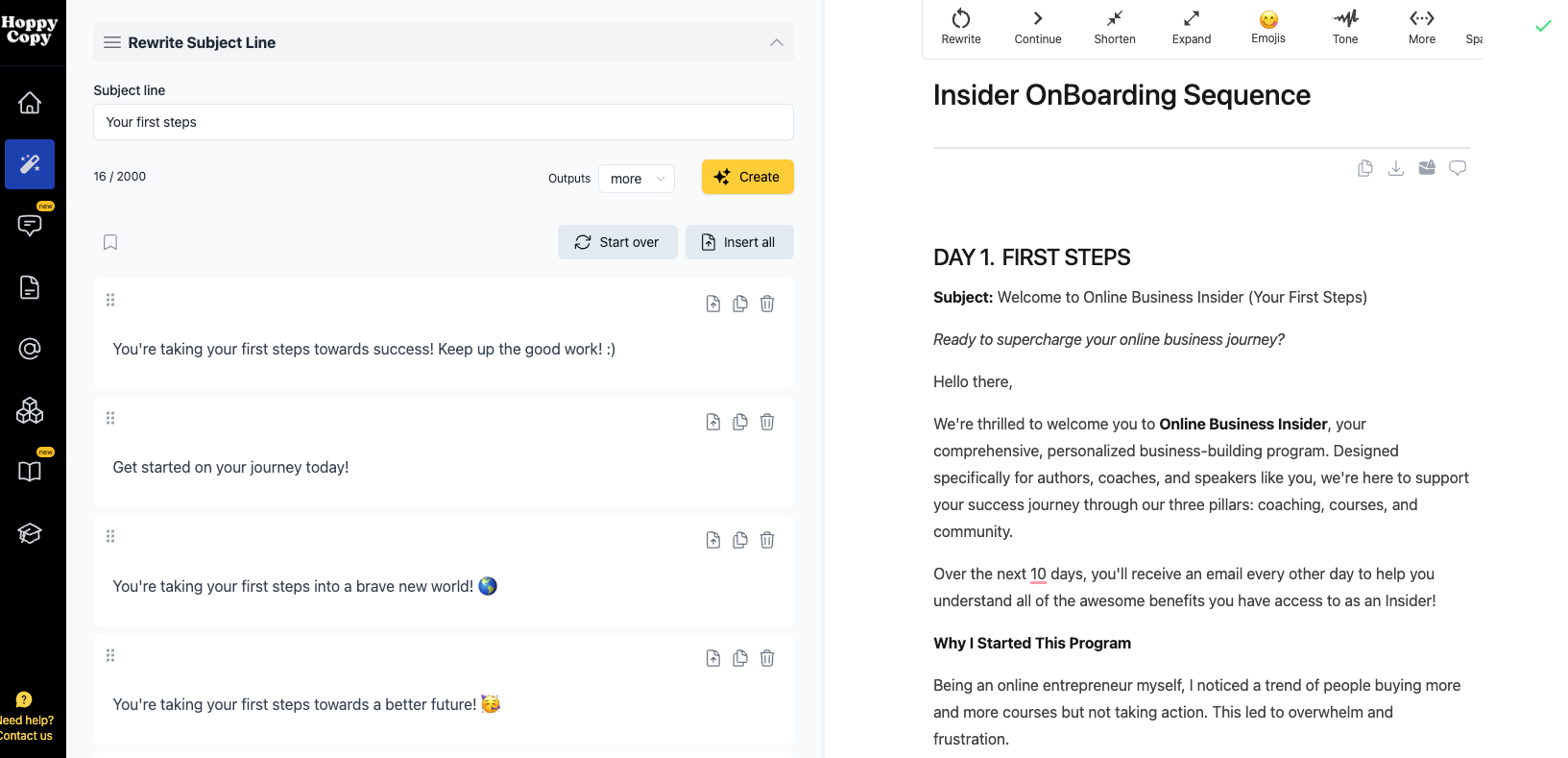Copy the 'towards success' result
Image resolution: width=1568 pixels, height=758 pixels.
(740, 304)
